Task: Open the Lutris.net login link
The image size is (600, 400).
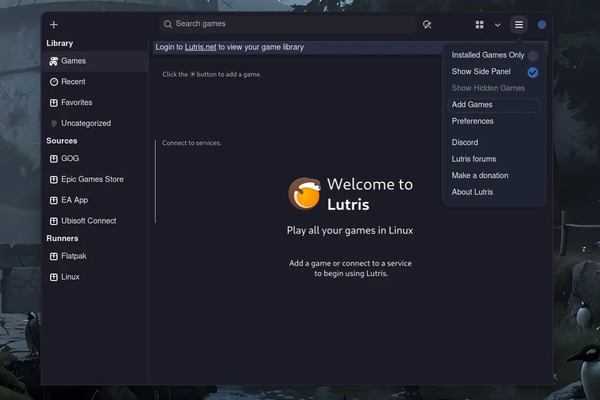Action: (x=201, y=47)
